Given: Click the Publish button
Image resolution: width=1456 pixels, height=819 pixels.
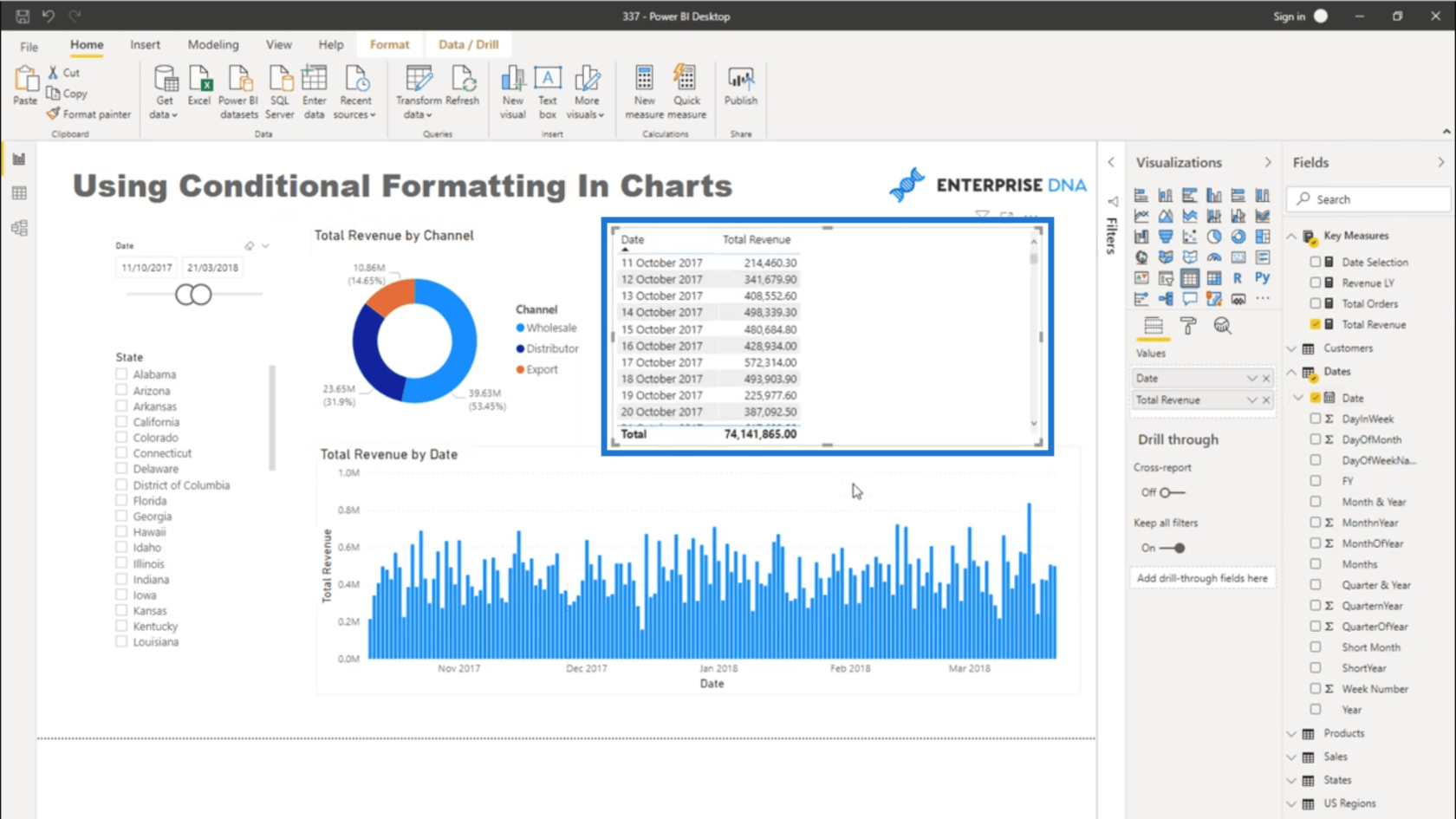Looking at the screenshot, I should coord(741,87).
